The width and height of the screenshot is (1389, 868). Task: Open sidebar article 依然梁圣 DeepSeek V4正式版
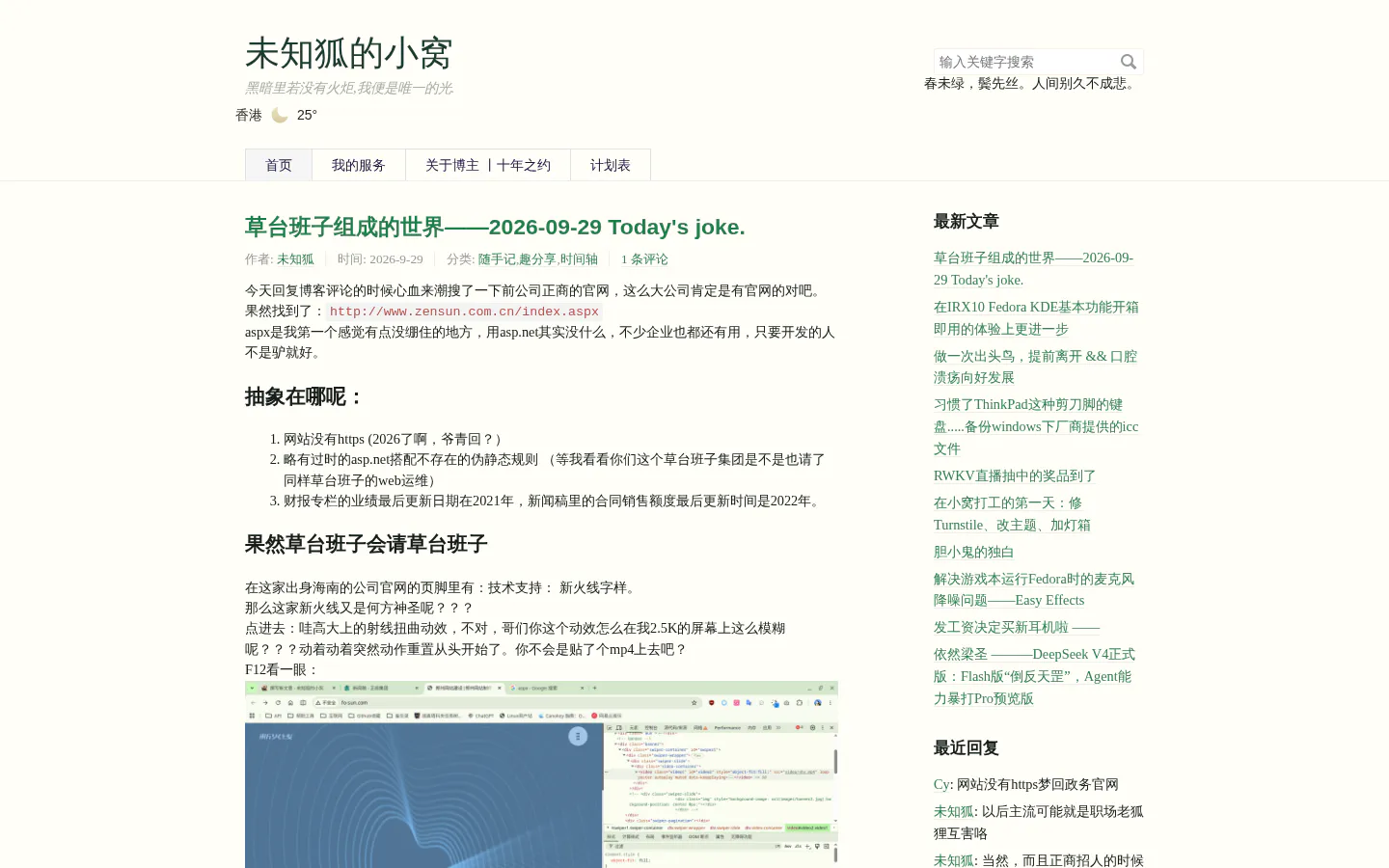coord(1034,676)
